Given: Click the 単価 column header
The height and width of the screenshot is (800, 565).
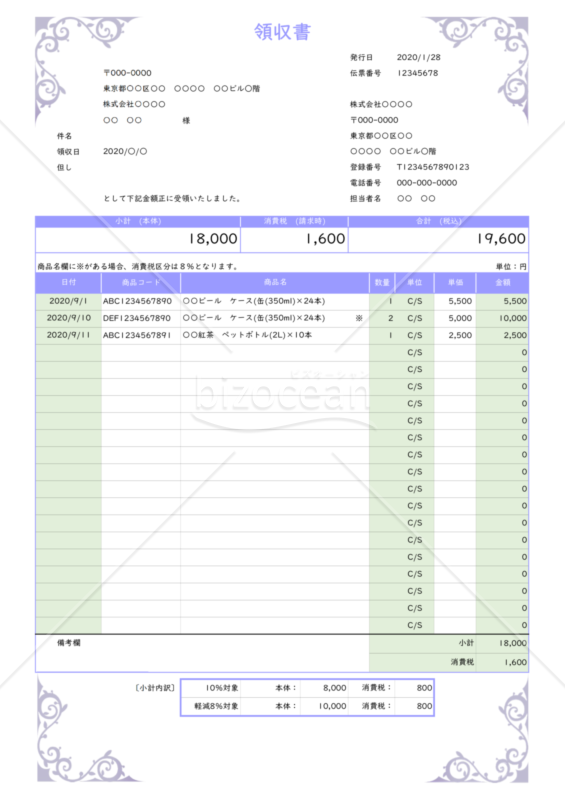Looking at the screenshot, I should (455, 282).
